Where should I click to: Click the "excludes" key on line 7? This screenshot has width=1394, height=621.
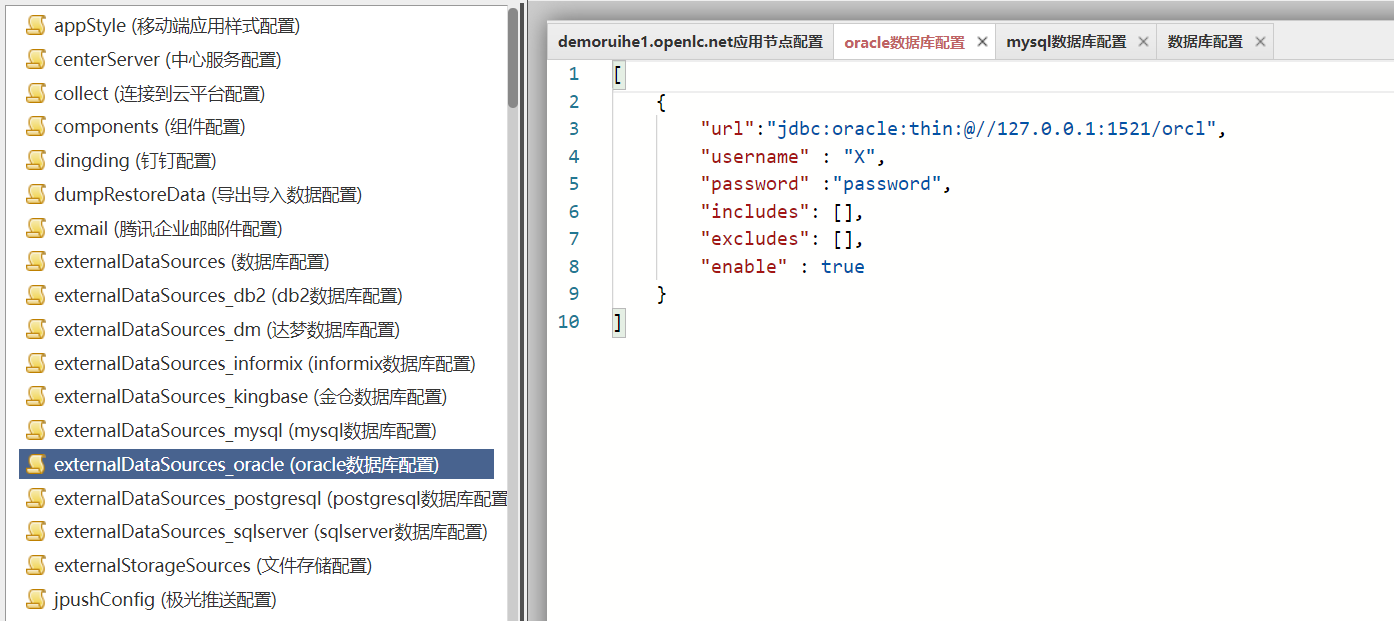(755, 239)
